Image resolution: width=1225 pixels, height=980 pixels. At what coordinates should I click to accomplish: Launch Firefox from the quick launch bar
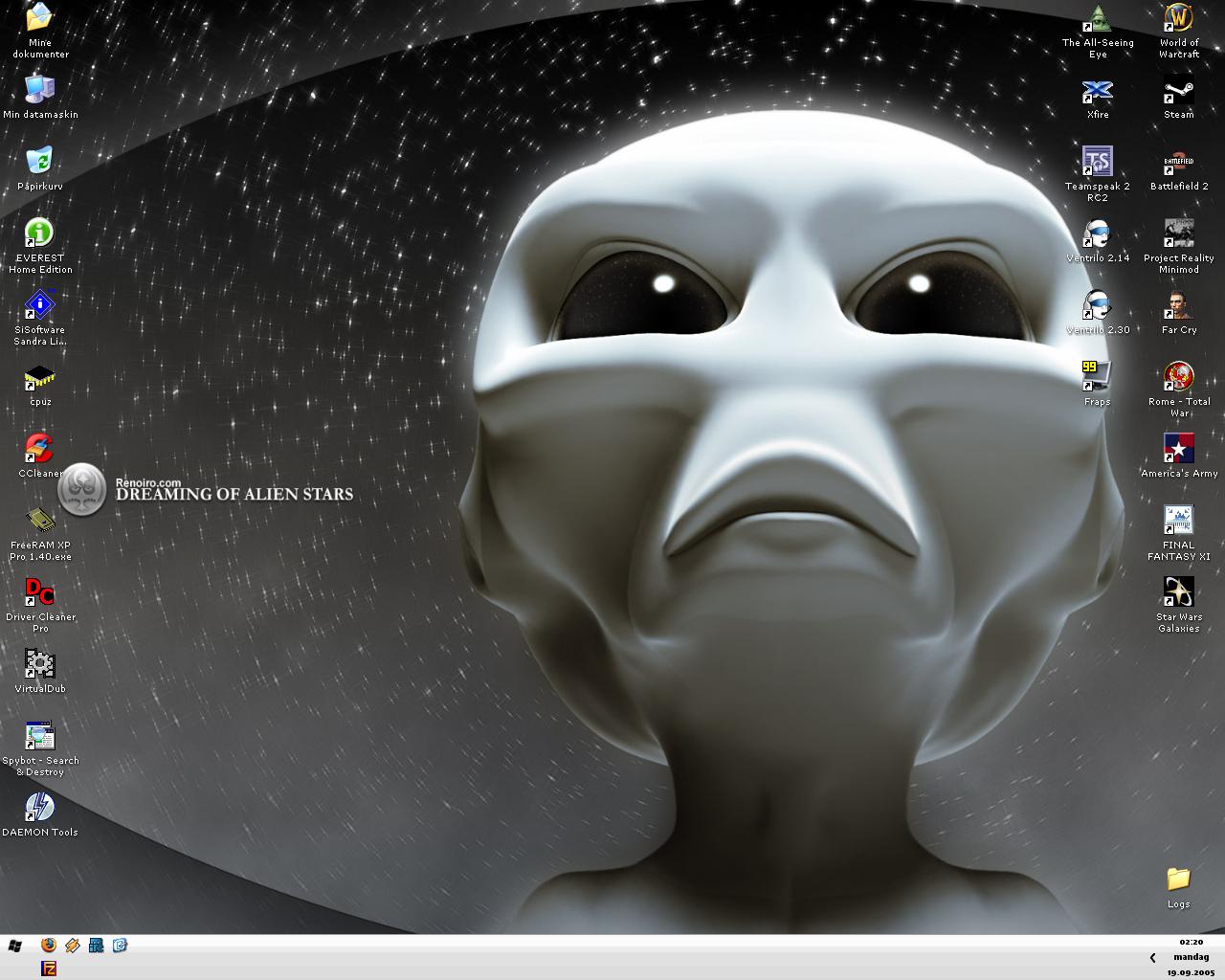click(x=49, y=946)
